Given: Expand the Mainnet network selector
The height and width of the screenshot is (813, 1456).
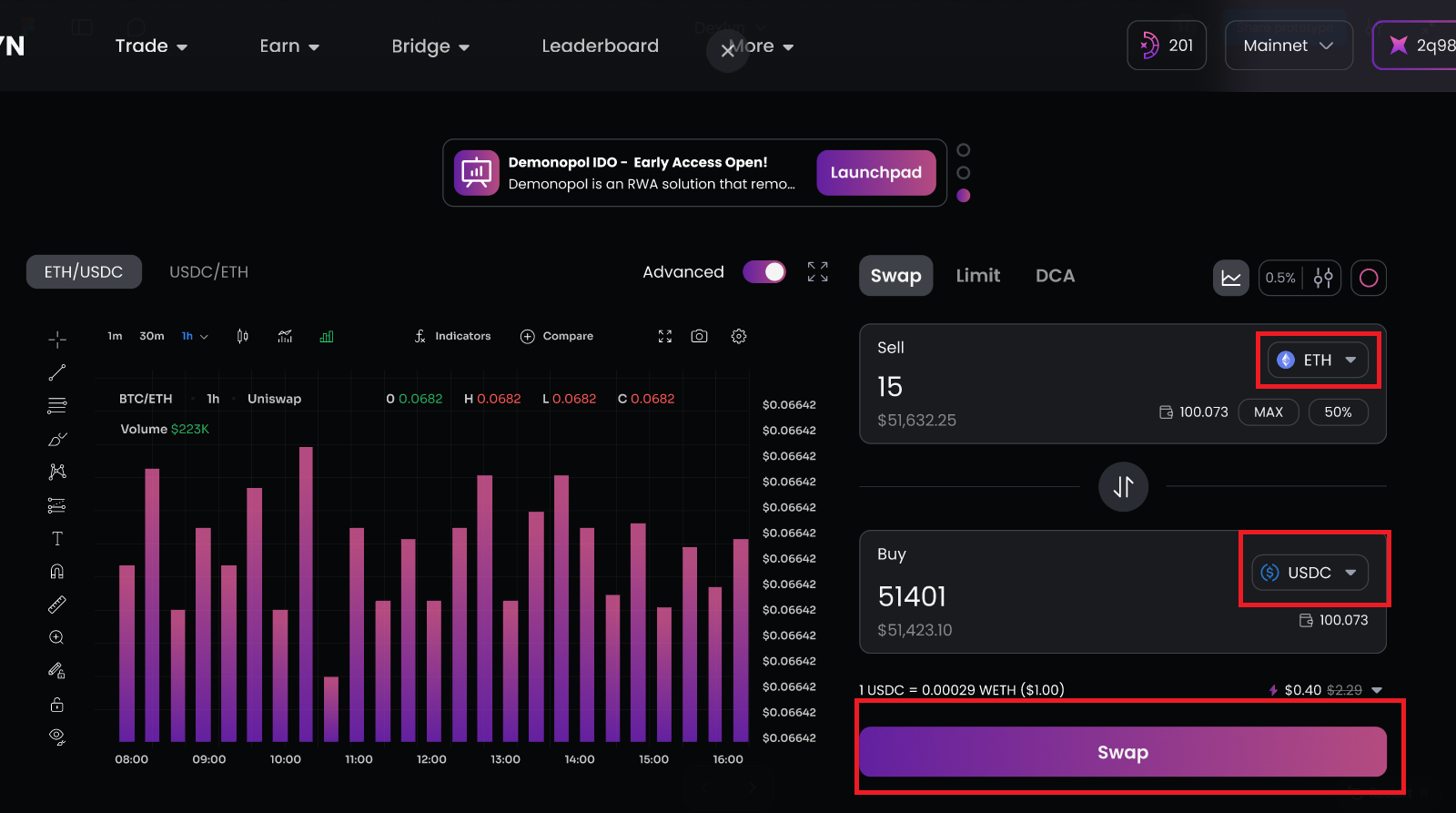Looking at the screenshot, I should [x=1288, y=46].
